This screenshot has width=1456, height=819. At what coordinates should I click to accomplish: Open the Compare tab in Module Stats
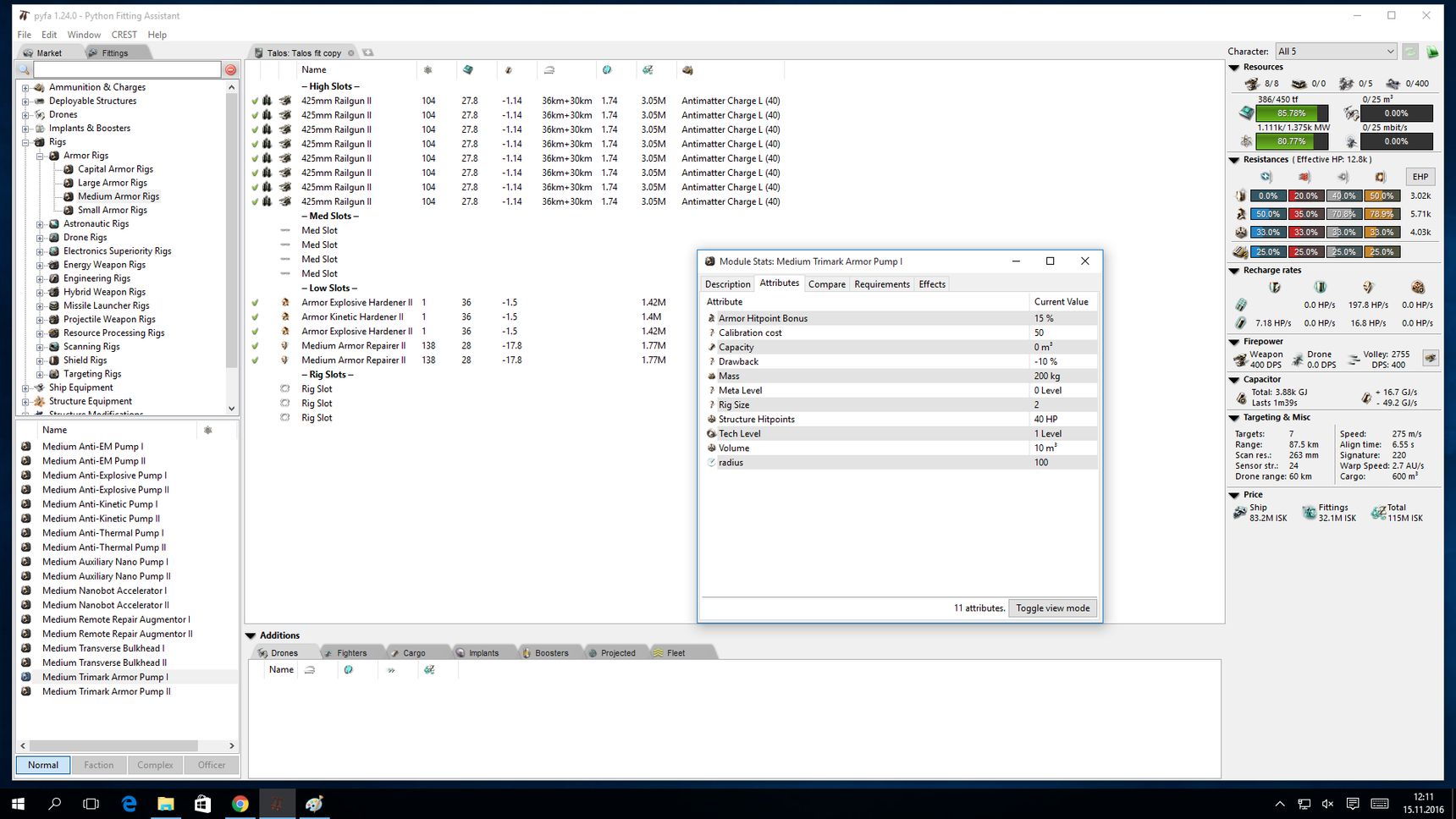tap(827, 284)
